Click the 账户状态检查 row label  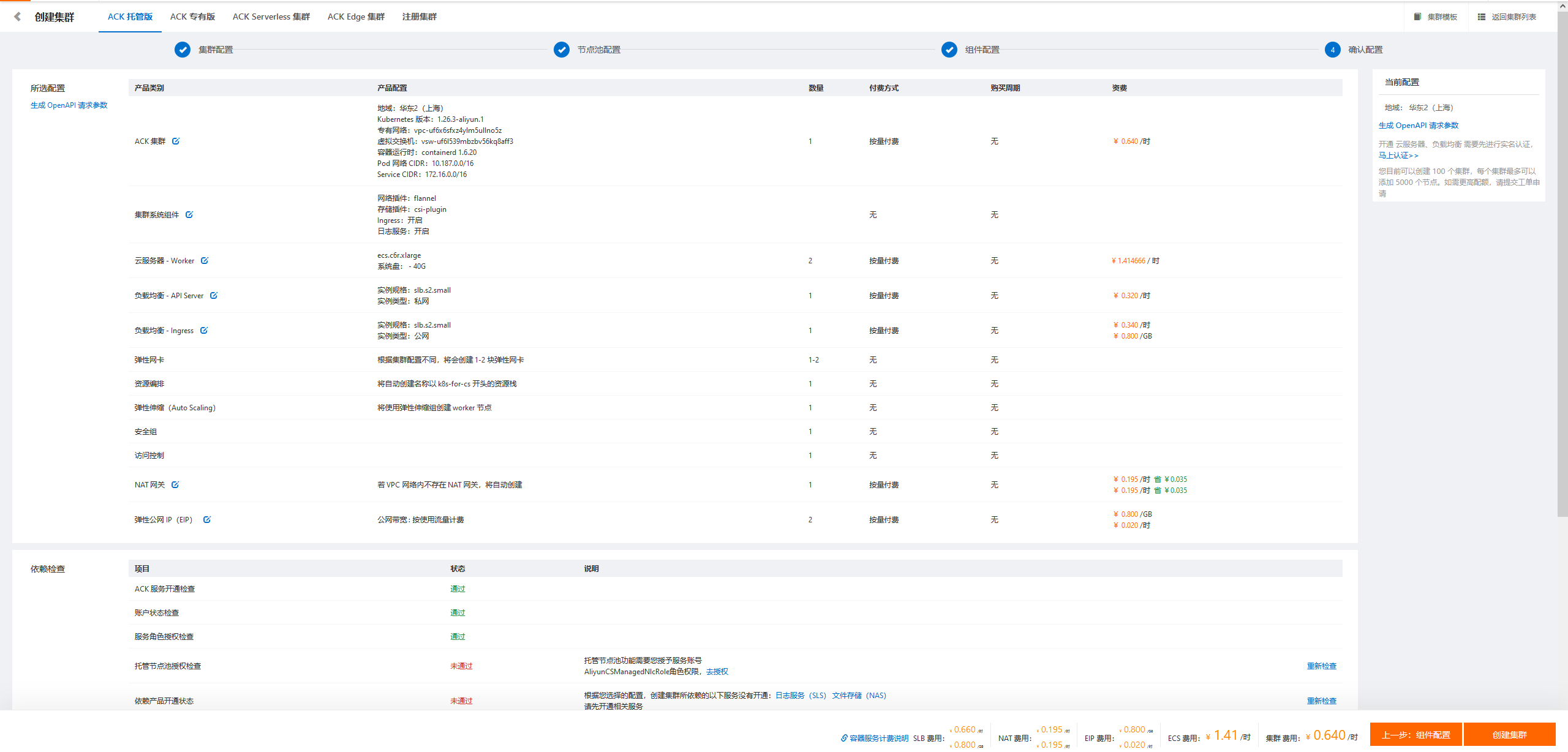[x=157, y=613]
